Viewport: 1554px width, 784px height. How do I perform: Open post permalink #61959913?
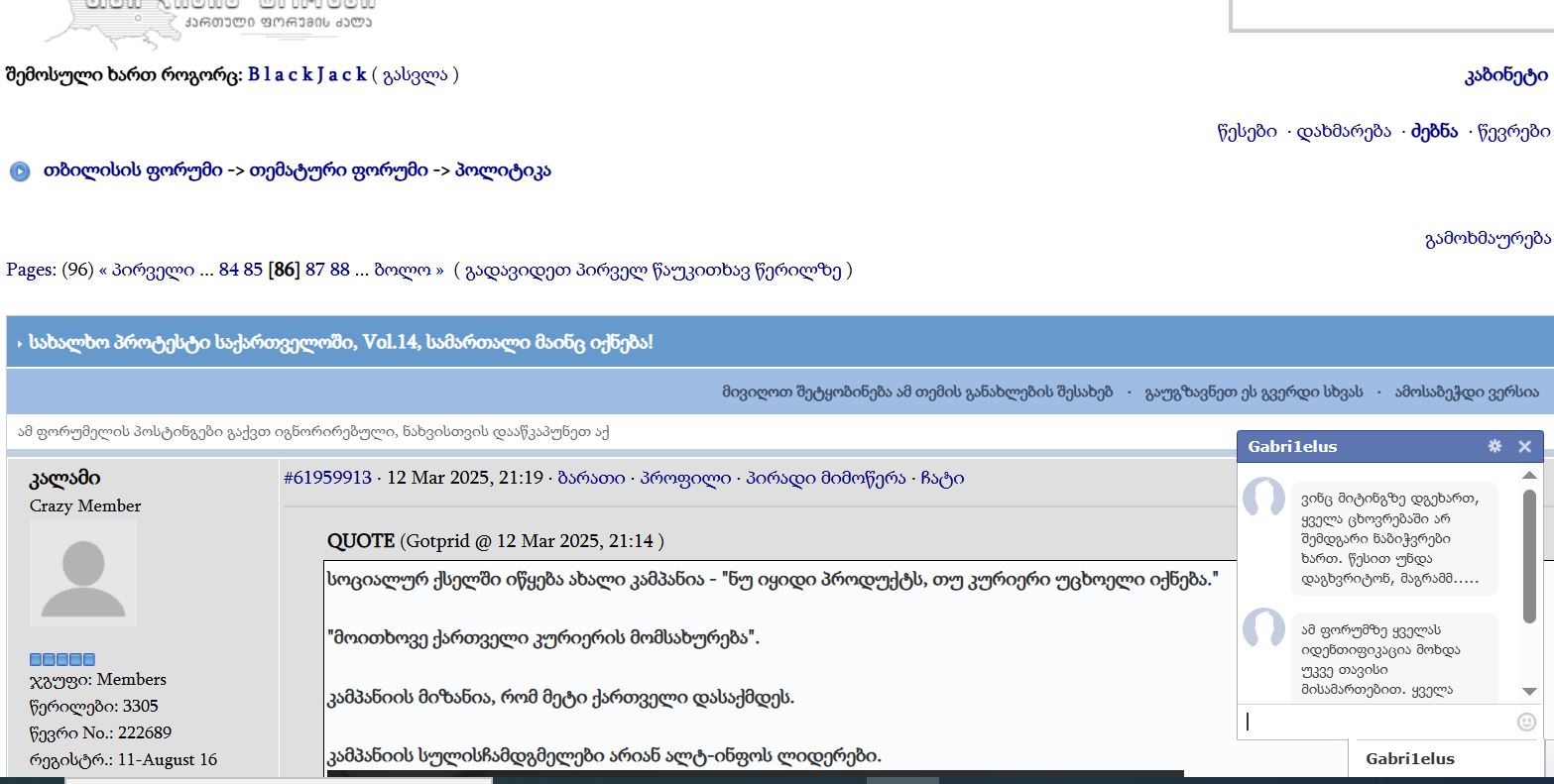(x=327, y=478)
